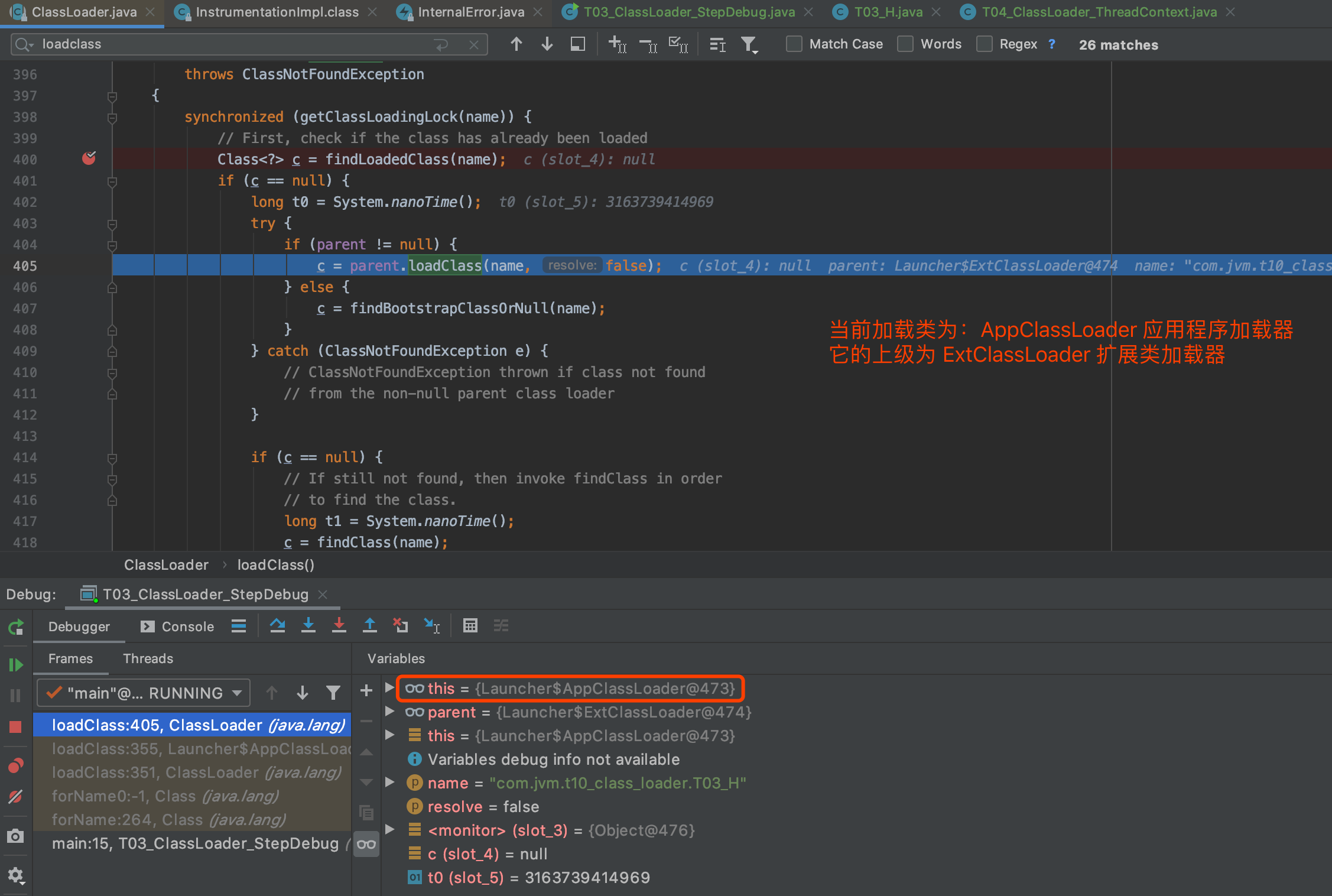
Task: Click the Resume Program green arrow
Action: pyautogui.click(x=16, y=665)
